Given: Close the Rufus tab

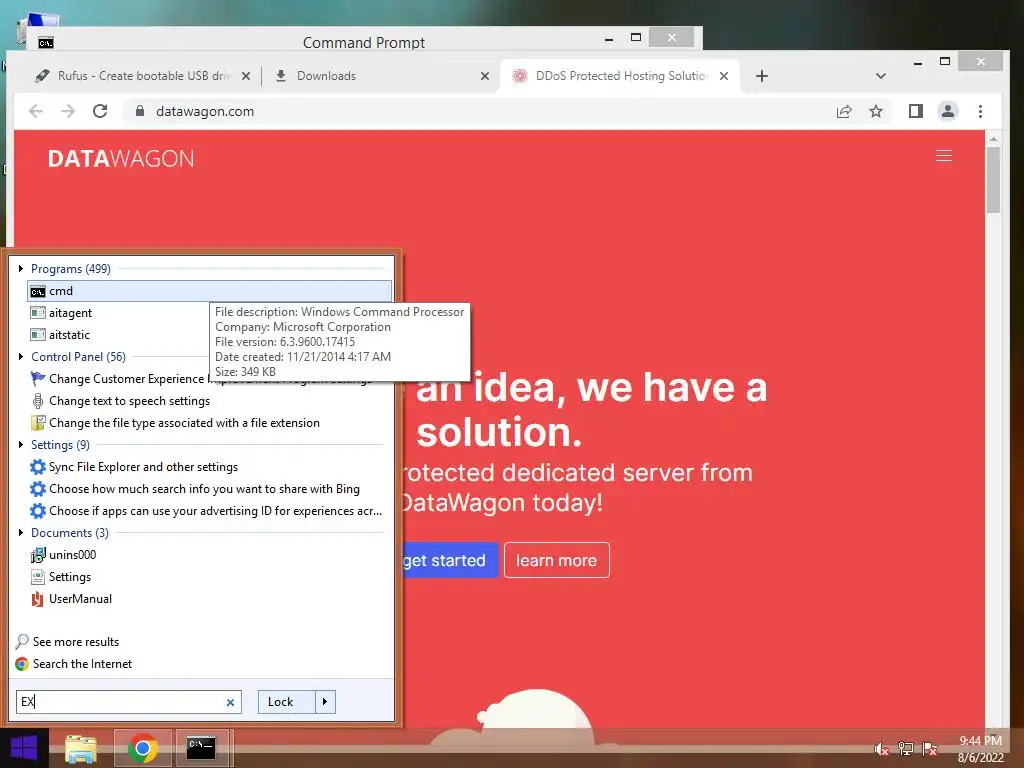Looking at the screenshot, I should coord(246,76).
